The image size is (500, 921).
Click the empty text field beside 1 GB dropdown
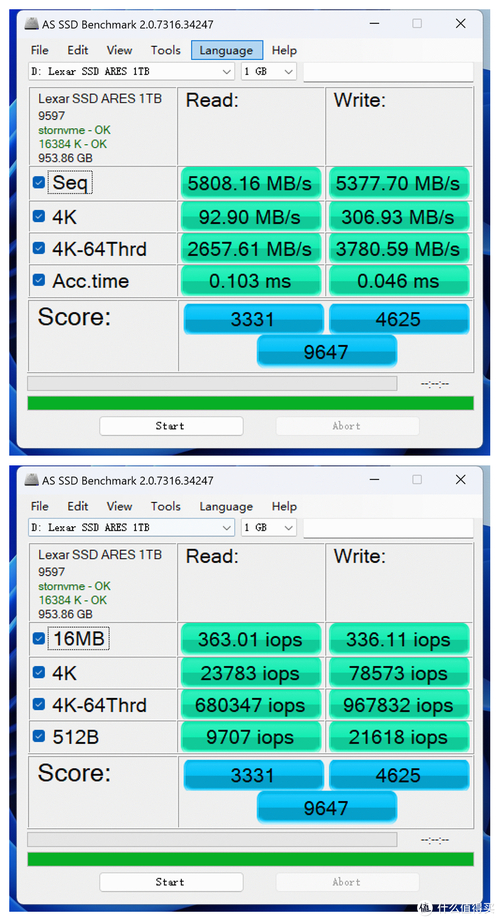[x=388, y=72]
